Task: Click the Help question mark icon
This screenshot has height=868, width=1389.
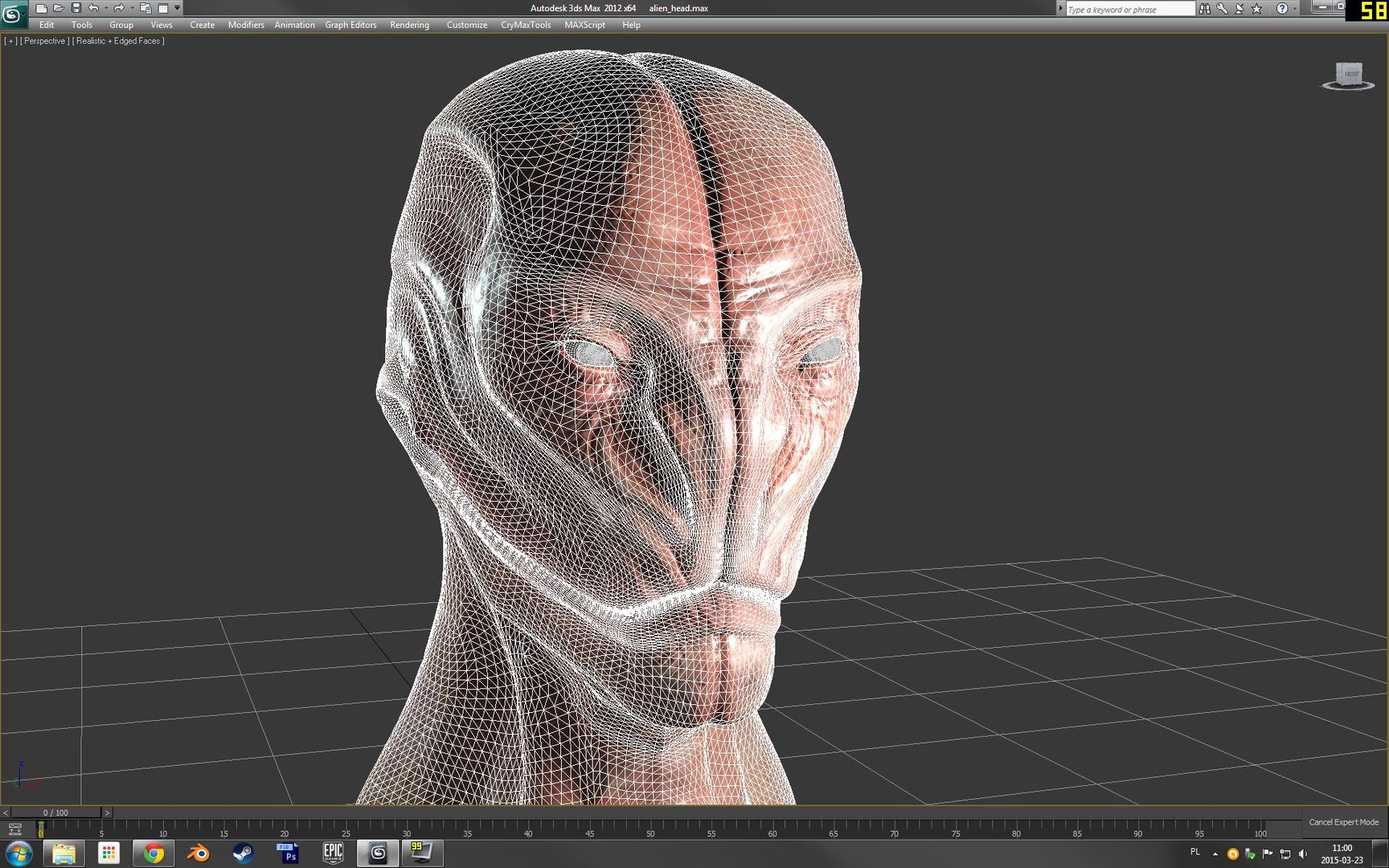Action: coord(1282,9)
